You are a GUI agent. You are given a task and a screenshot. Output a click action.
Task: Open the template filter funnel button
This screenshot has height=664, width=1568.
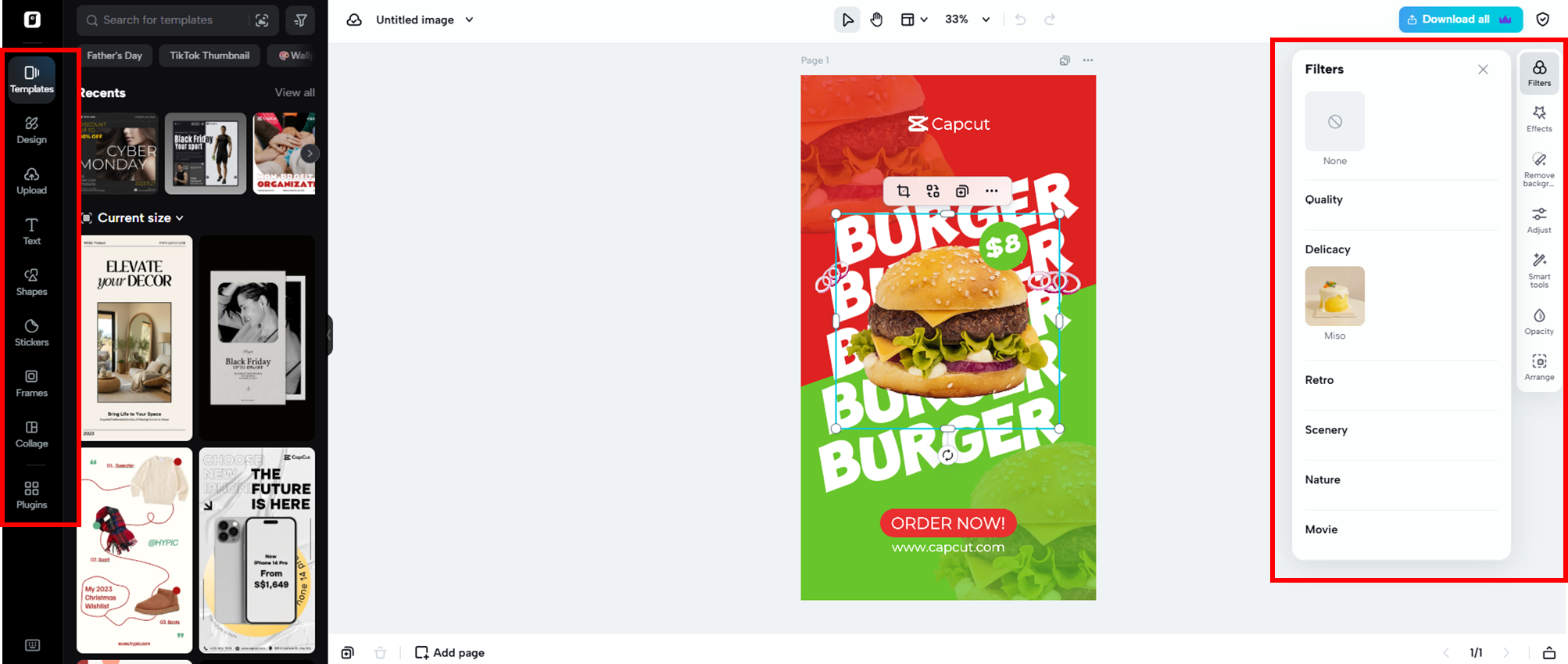300,20
